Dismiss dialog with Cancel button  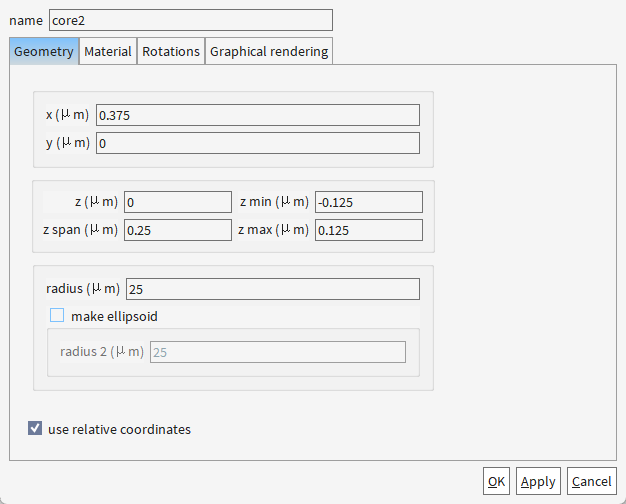click(x=592, y=481)
